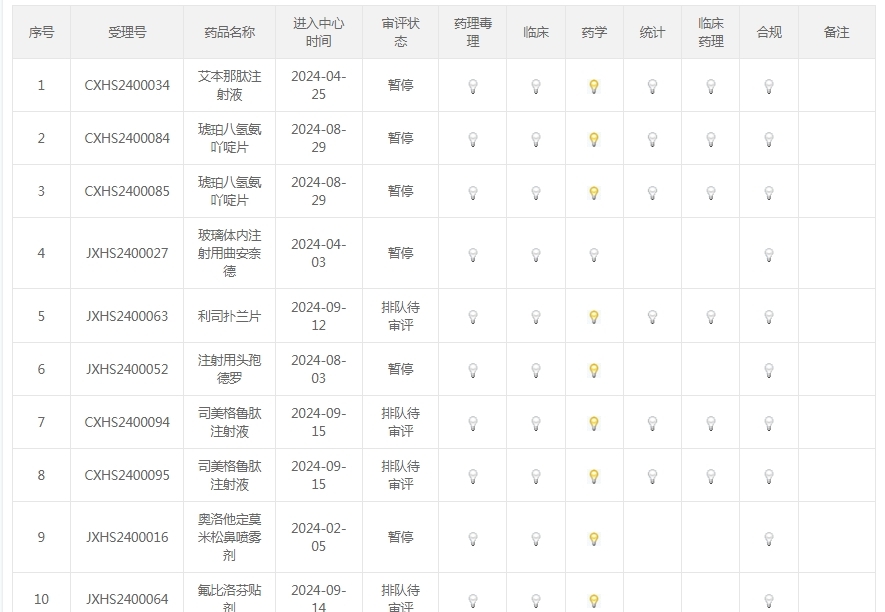Click the yellow 药学 bulb for CXHS2400085
This screenshot has height=612, width=885.
tap(594, 193)
